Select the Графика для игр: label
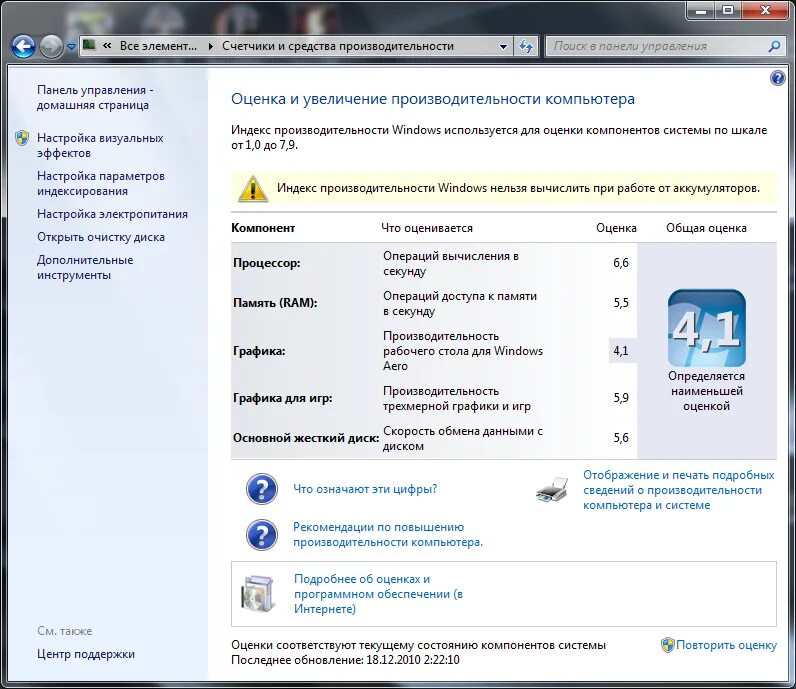This screenshot has width=796, height=689. pos(282,398)
